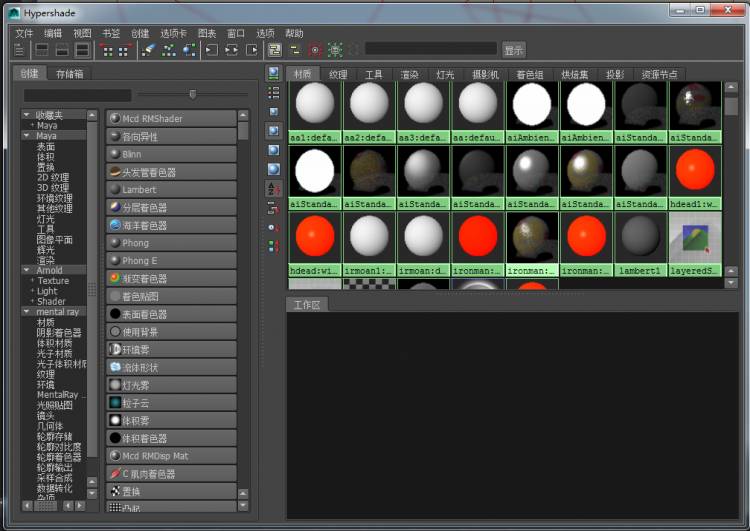Create a Lambert material
Screen dimensions: 750x531
tap(171, 189)
